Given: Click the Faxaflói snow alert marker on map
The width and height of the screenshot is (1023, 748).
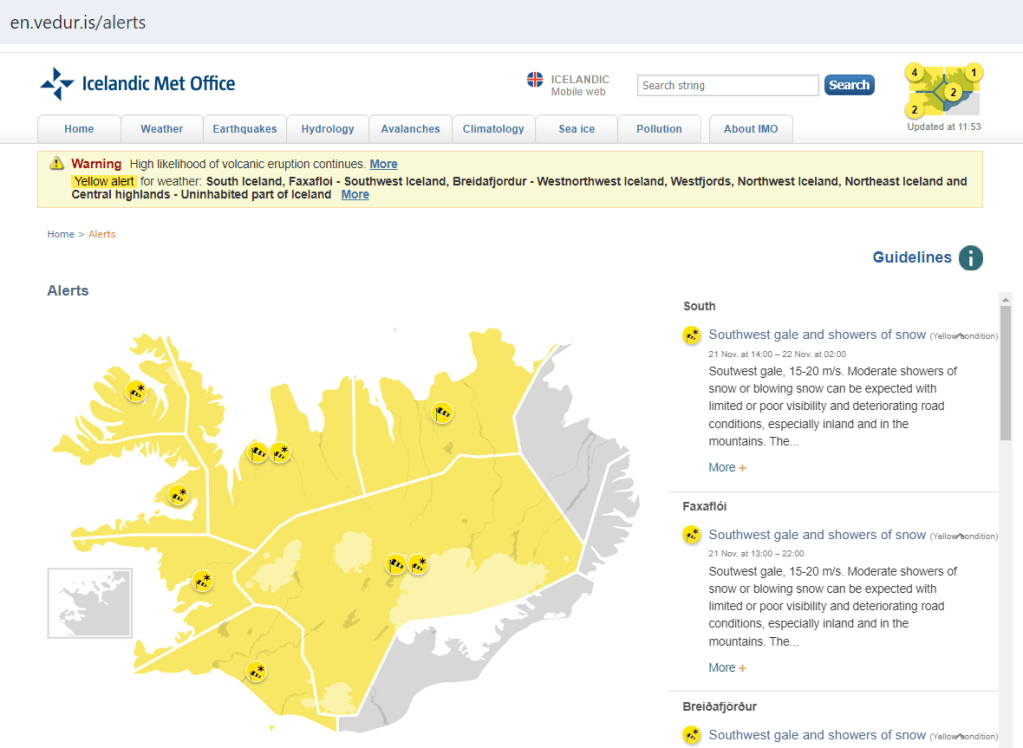Looking at the screenshot, I should click(203, 581).
